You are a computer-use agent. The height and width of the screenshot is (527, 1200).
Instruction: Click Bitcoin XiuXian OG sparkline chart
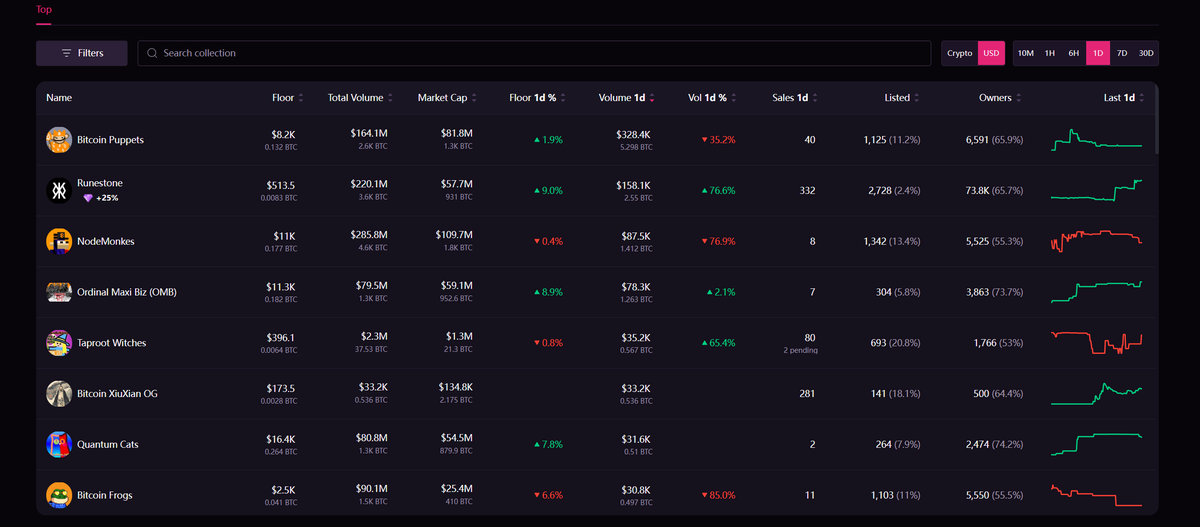(x=1096, y=393)
